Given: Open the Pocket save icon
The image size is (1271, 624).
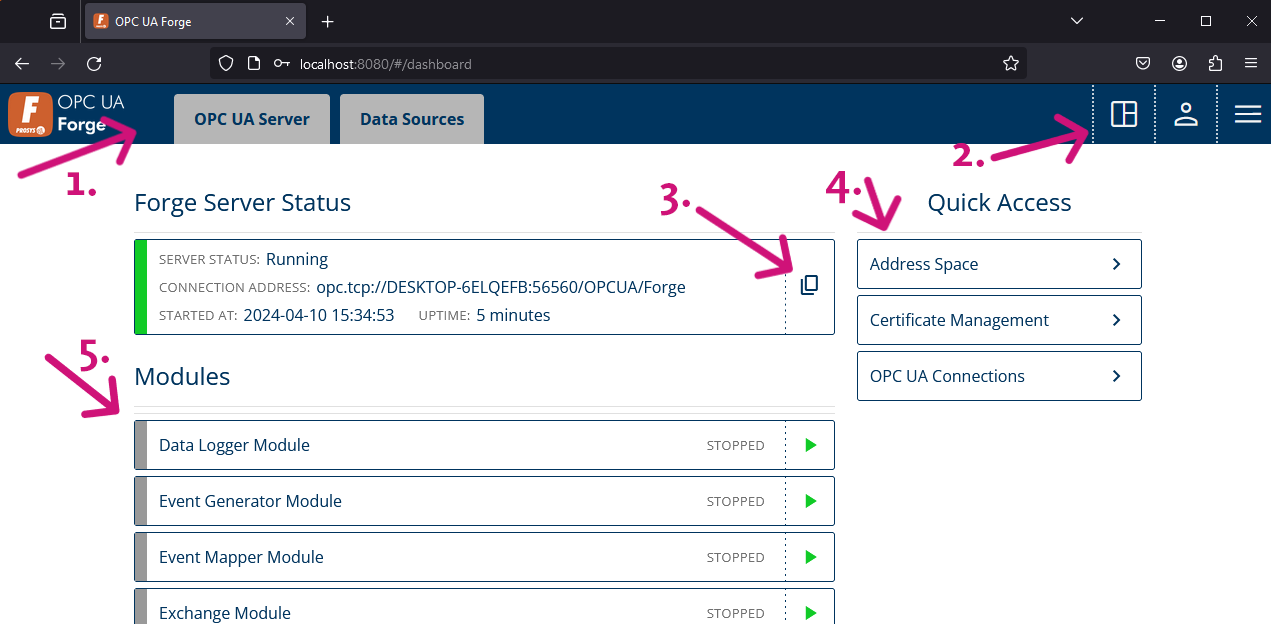Looking at the screenshot, I should pyautogui.click(x=1143, y=63).
